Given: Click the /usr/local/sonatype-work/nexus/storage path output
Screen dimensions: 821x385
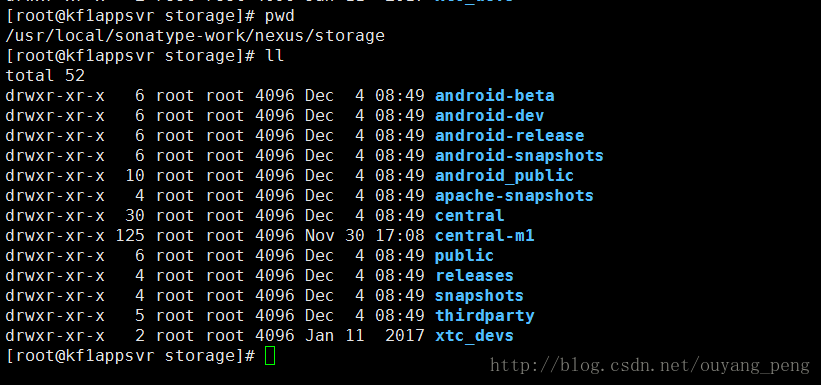Looking at the screenshot, I should [195, 36].
